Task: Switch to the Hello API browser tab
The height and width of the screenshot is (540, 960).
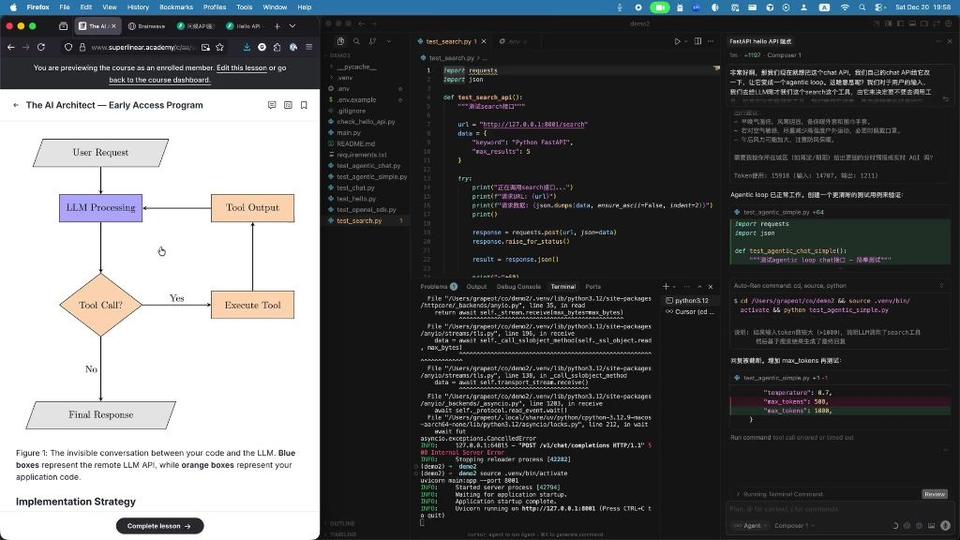Action: pos(244,26)
